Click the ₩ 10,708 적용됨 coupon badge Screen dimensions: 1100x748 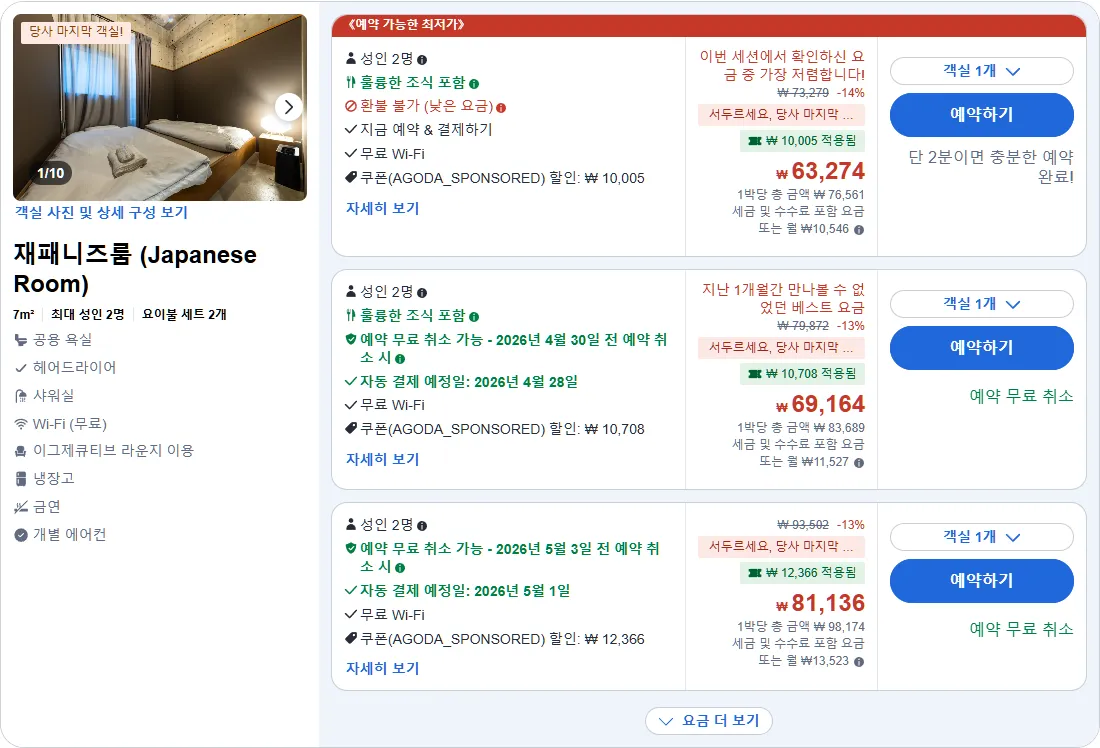803,374
